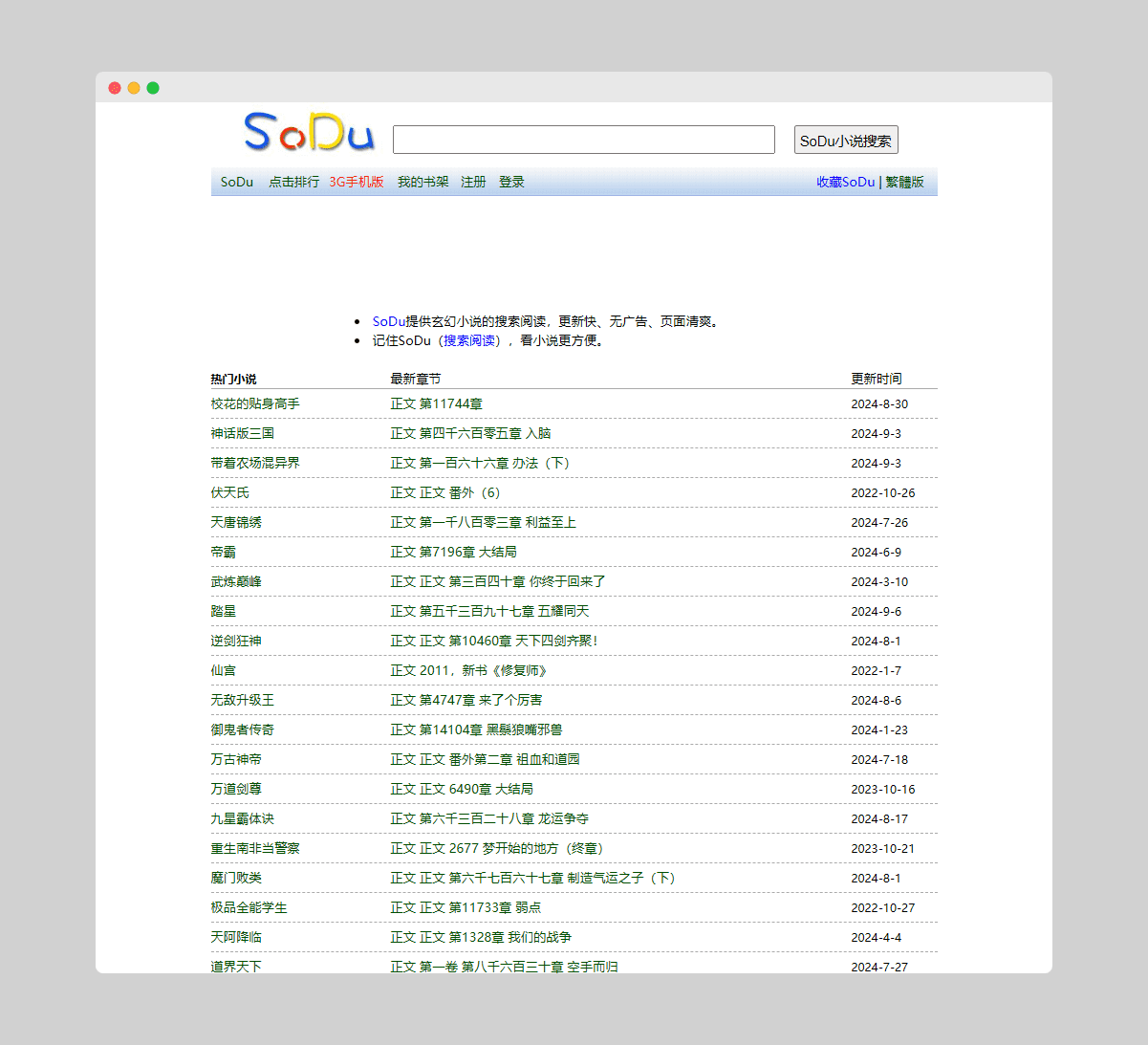Open 我的书架 in the navigation bar

point(422,182)
